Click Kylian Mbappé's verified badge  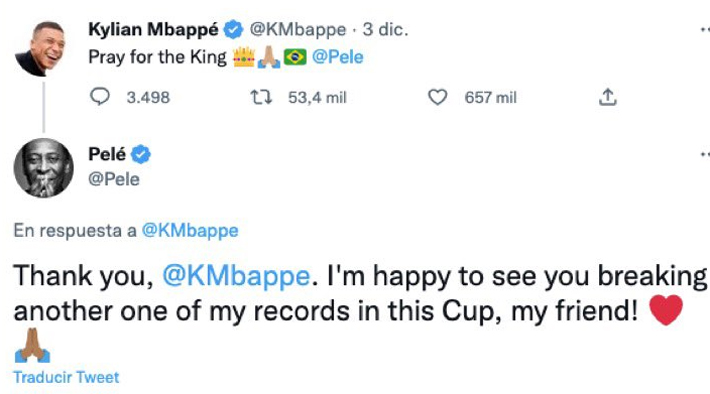pyautogui.click(x=233, y=30)
